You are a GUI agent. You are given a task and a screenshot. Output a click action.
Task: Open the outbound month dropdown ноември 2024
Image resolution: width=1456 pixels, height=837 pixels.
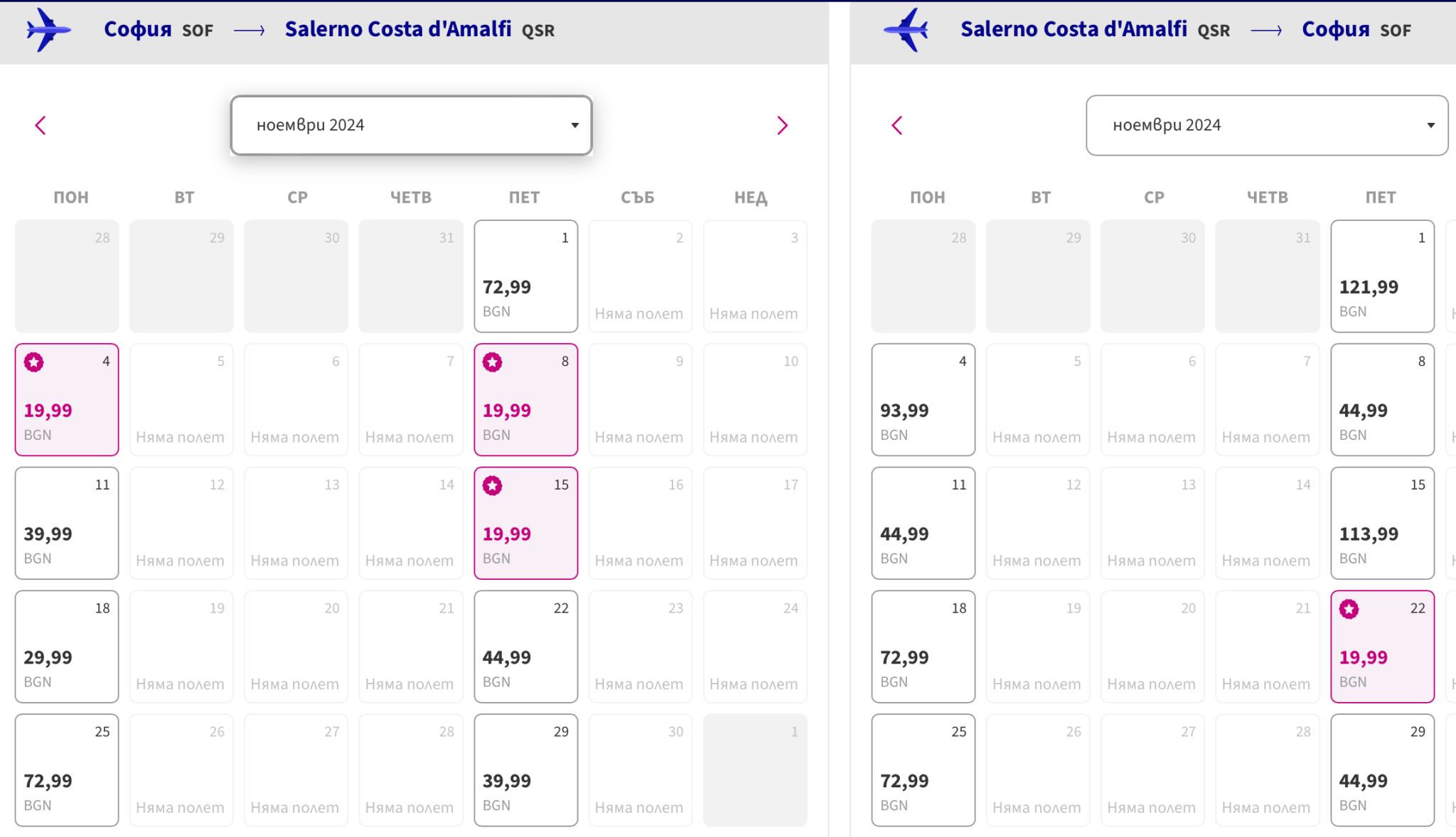click(411, 125)
